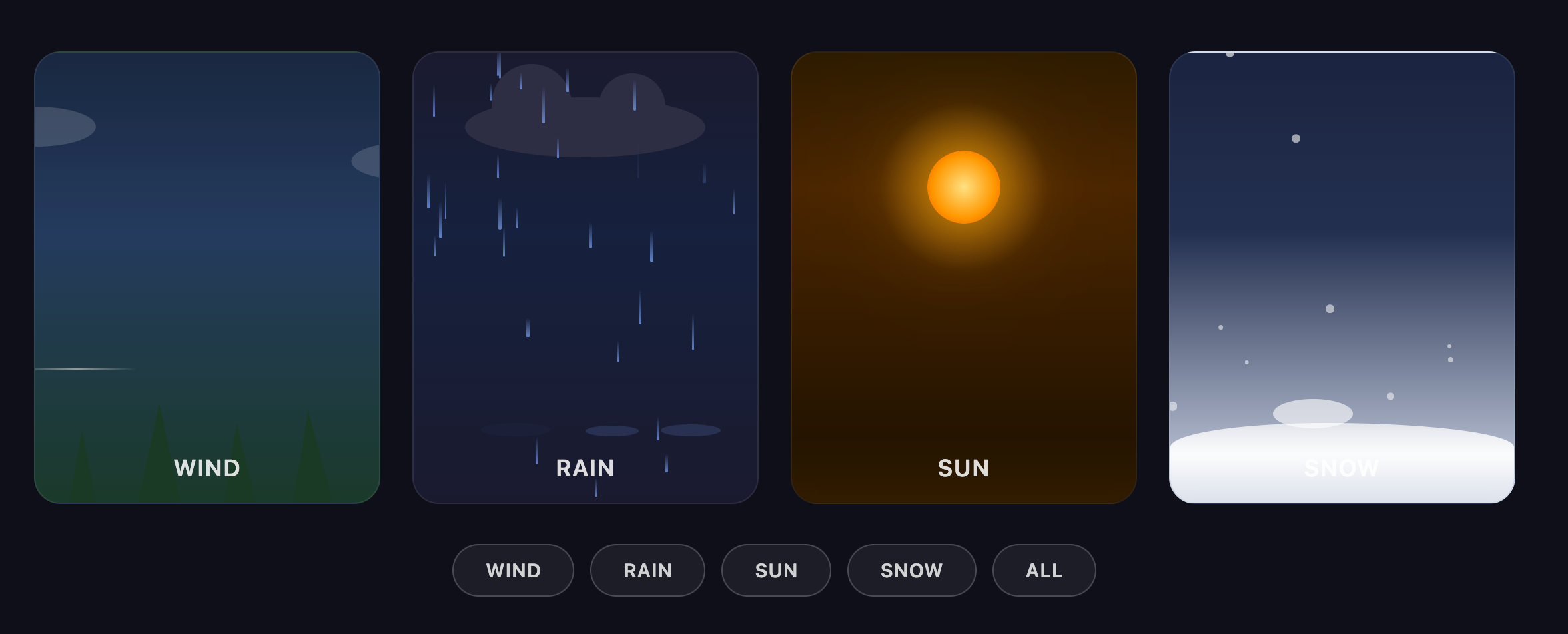
Task: Choose the SNOW filter button
Action: point(911,571)
